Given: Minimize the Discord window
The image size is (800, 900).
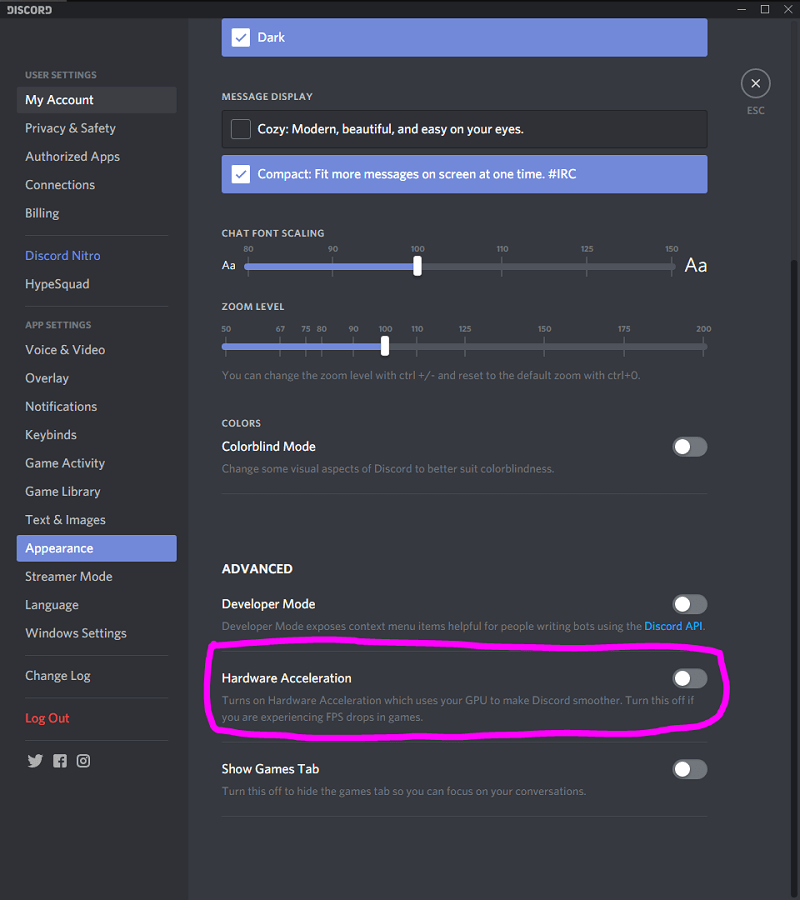Looking at the screenshot, I should (741, 9).
